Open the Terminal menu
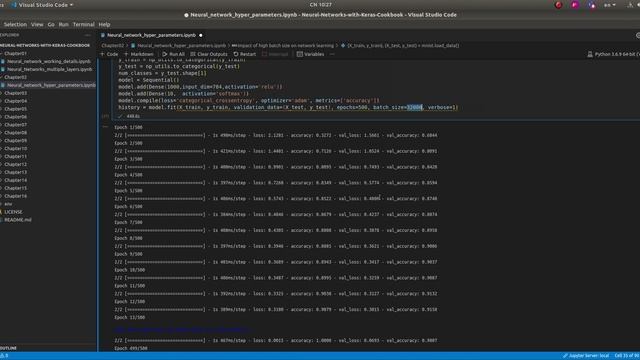The width and height of the screenshot is (640, 360). click(84, 24)
